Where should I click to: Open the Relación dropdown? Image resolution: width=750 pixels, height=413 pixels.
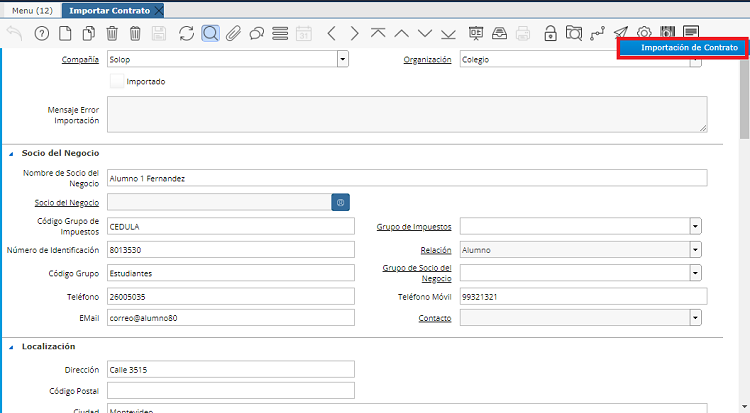[695, 249]
